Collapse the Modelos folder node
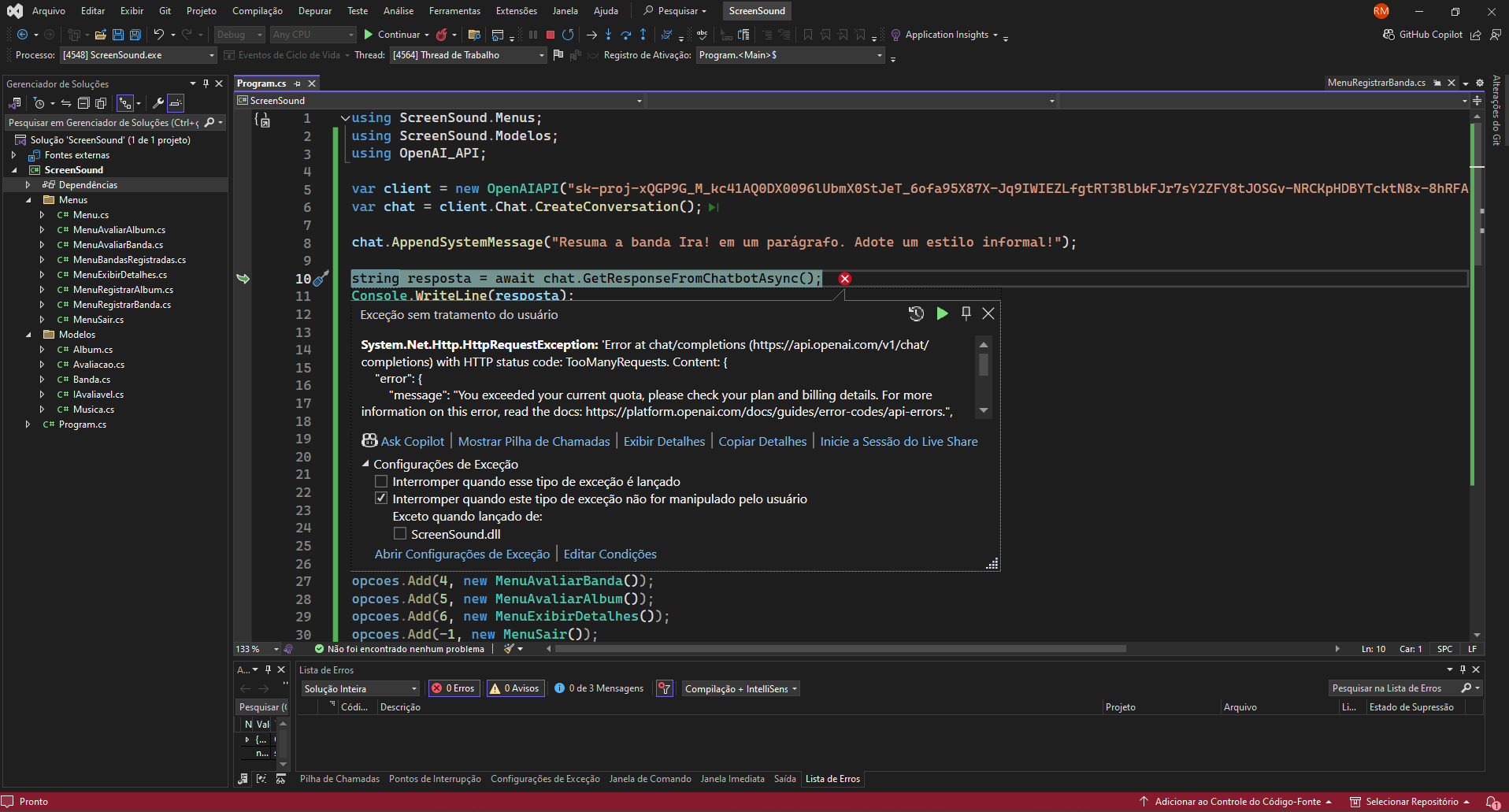 pos(28,335)
